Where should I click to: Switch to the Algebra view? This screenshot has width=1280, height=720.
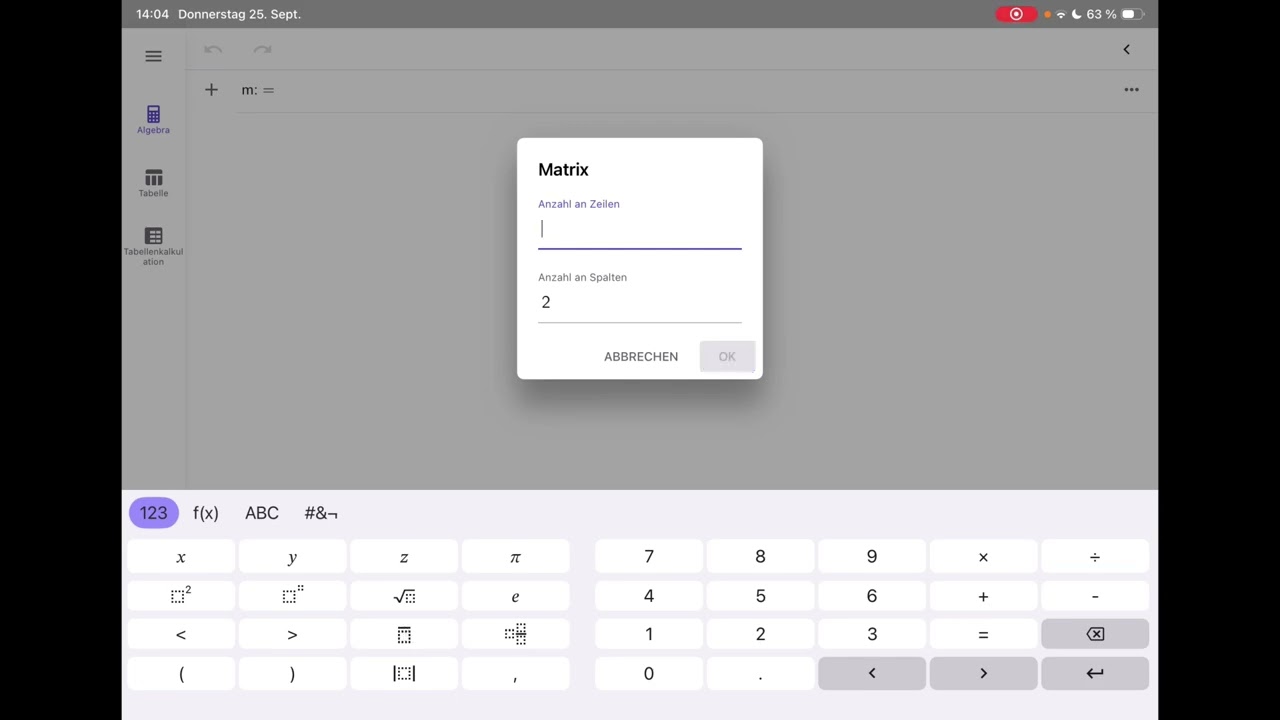[153, 120]
